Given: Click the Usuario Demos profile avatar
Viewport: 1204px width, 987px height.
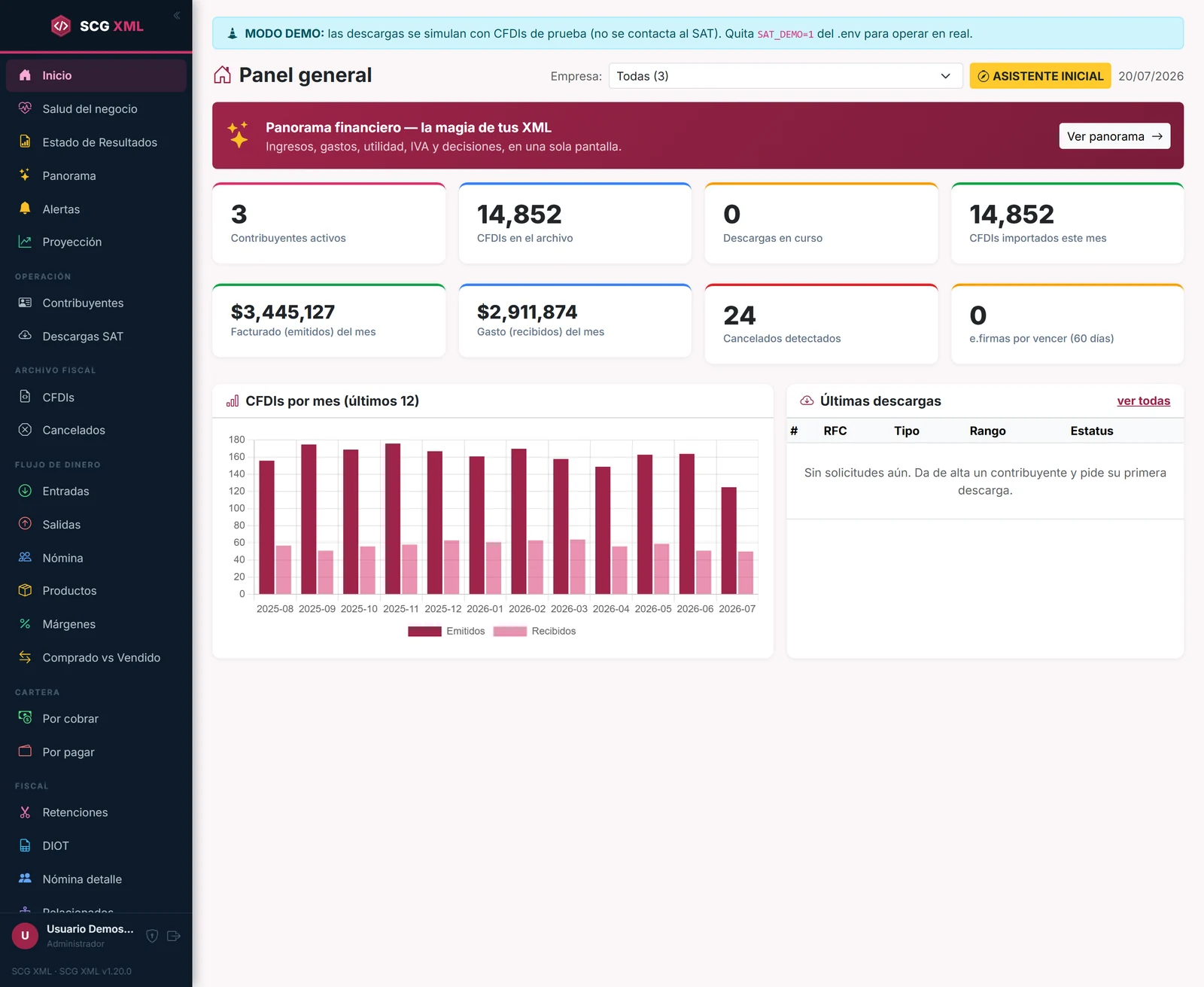Looking at the screenshot, I should [x=25, y=936].
